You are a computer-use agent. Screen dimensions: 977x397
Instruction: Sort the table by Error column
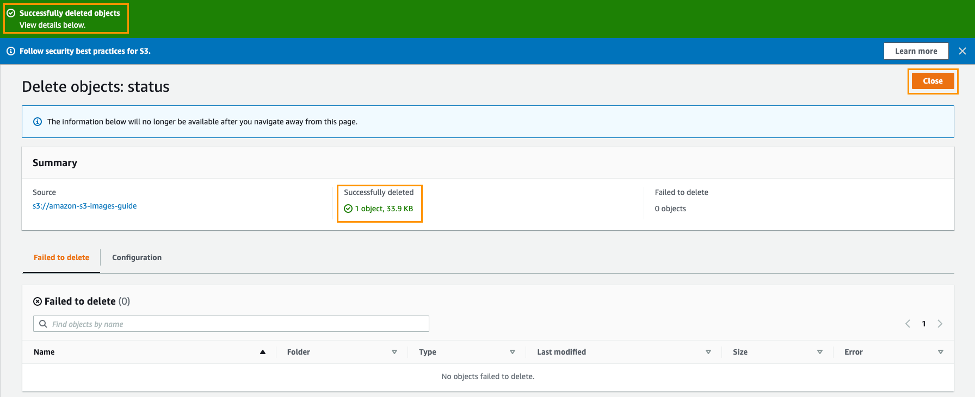(940, 352)
